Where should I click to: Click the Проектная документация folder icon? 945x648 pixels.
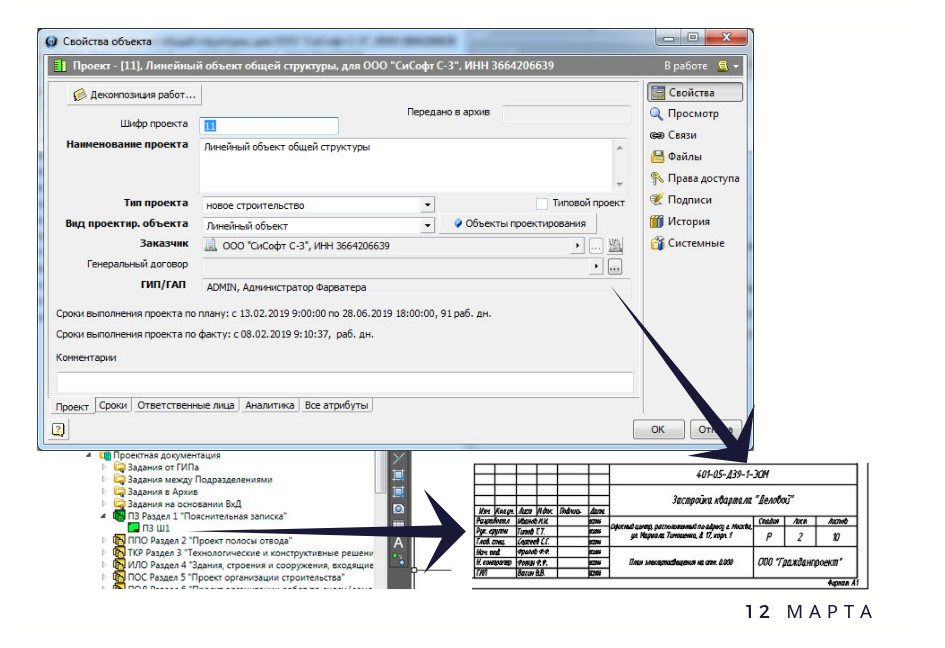point(105,455)
